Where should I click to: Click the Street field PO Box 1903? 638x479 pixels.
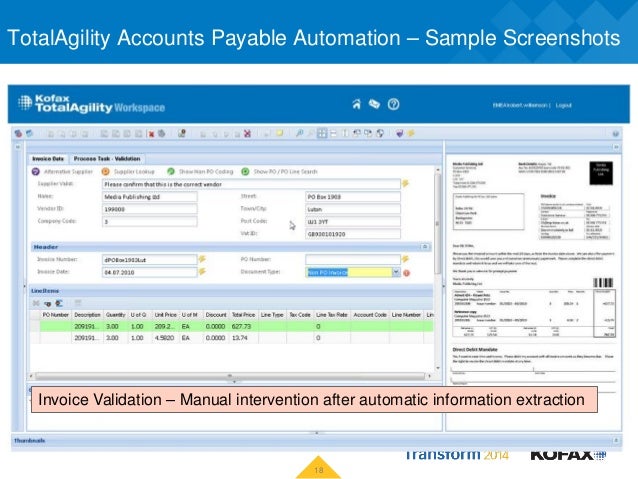tap(353, 197)
